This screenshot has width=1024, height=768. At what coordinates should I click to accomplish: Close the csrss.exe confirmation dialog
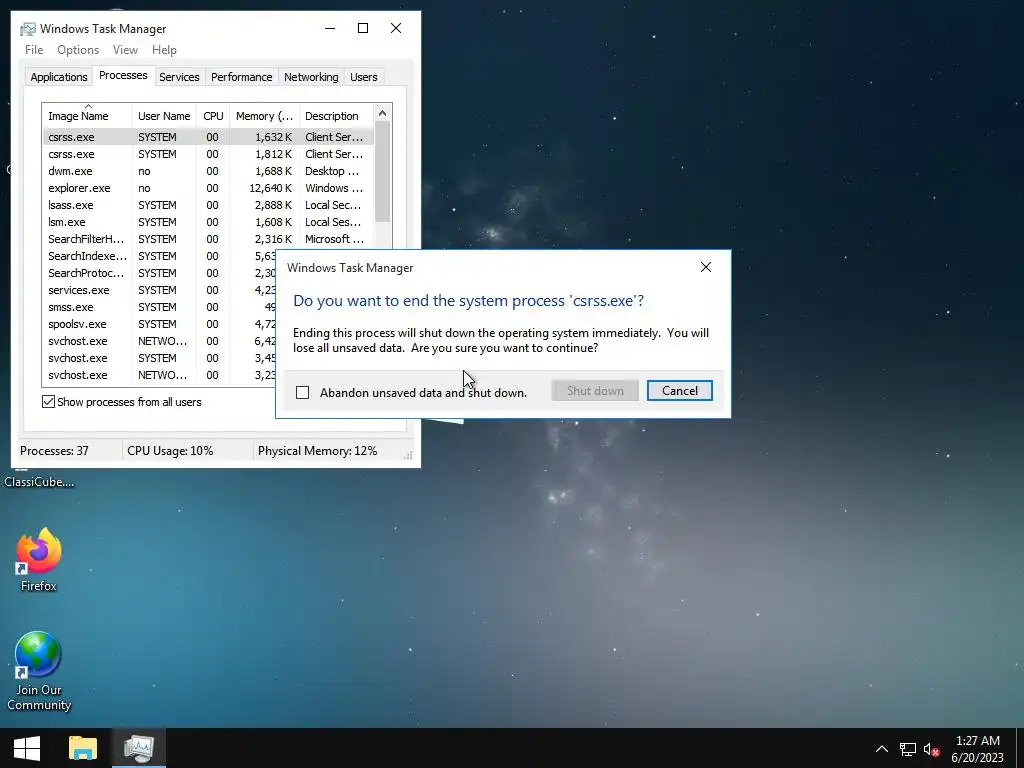pyautogui.click(x=706, y=267)
